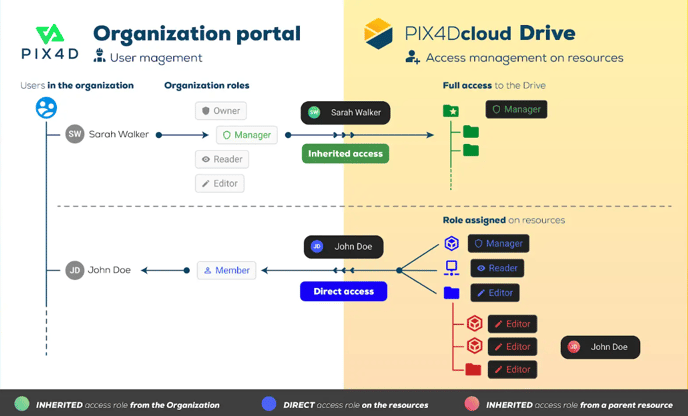Click the green Manager badge beside Drive folder

516,109
